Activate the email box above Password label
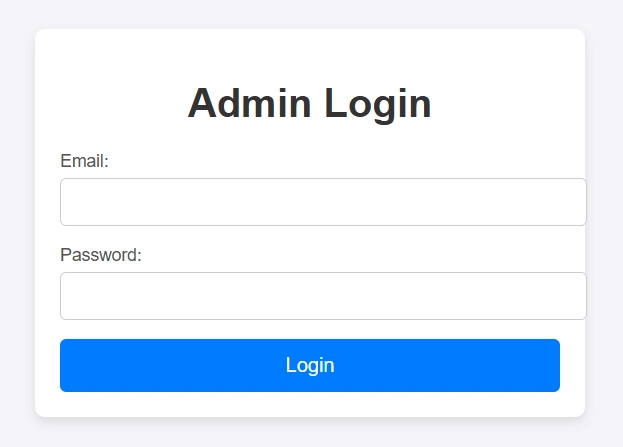 pyautogui.click(x=323, y=202)
